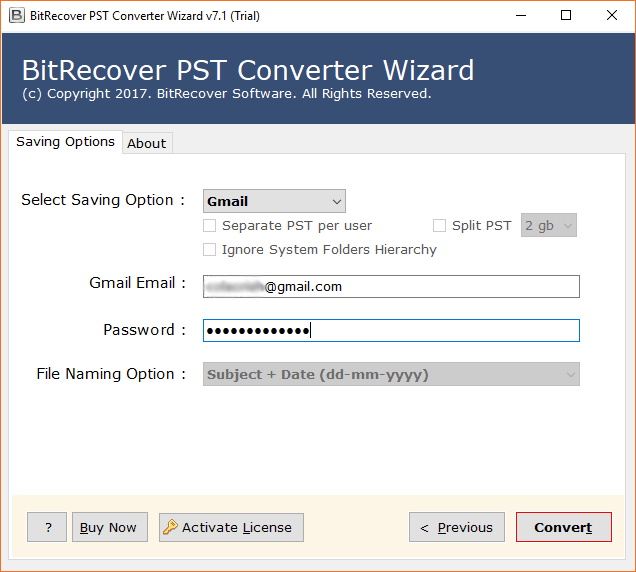The height and width of the screenshot is (572, 636).
Task: Close the PST Converter Wizard window
Action: 612,15
